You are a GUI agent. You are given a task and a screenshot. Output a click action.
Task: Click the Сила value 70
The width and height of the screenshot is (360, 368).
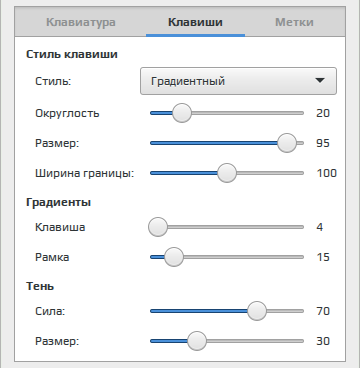point(323,311)
